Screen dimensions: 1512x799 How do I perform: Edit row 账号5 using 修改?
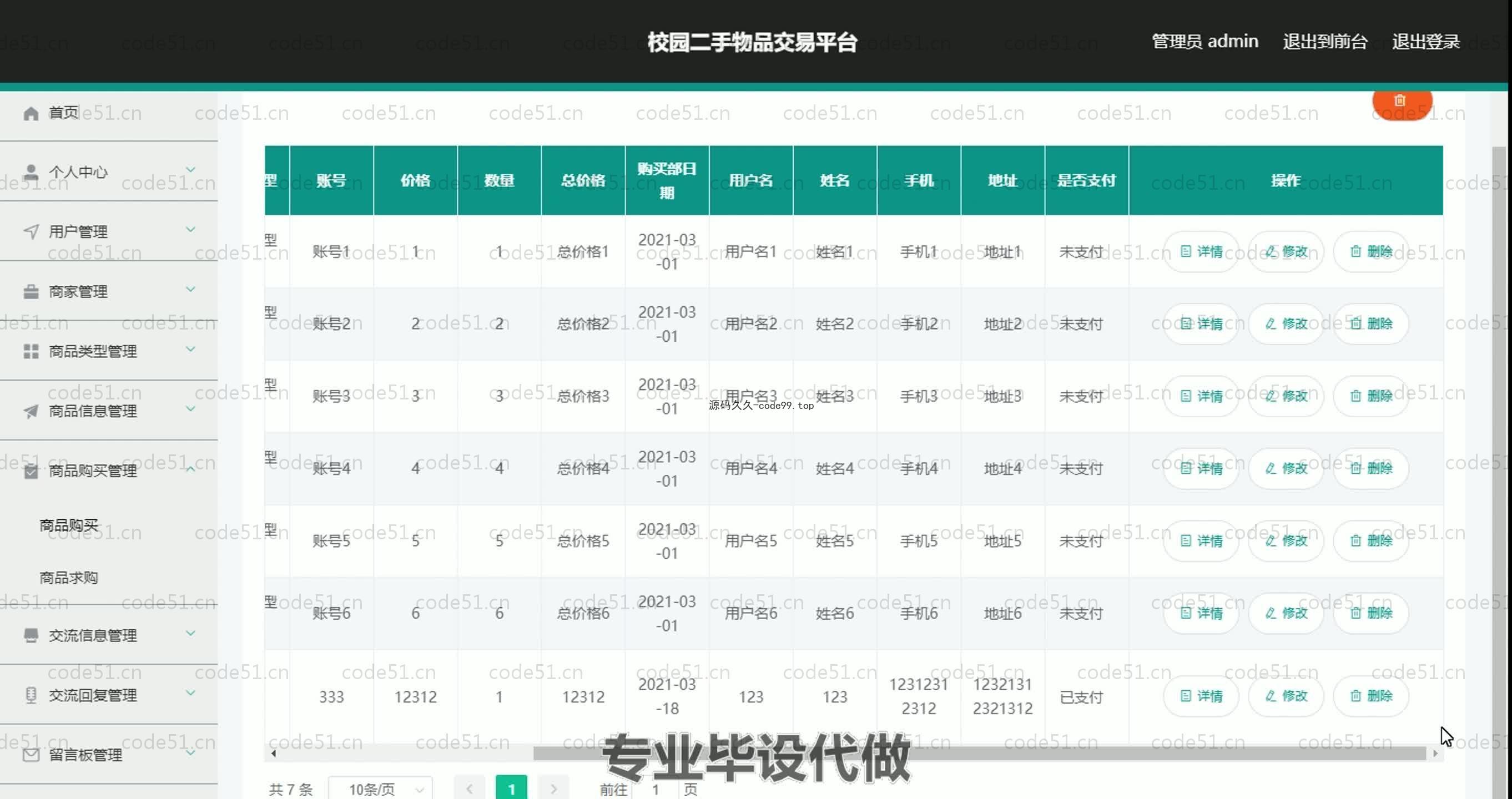tap(1286, 540)
